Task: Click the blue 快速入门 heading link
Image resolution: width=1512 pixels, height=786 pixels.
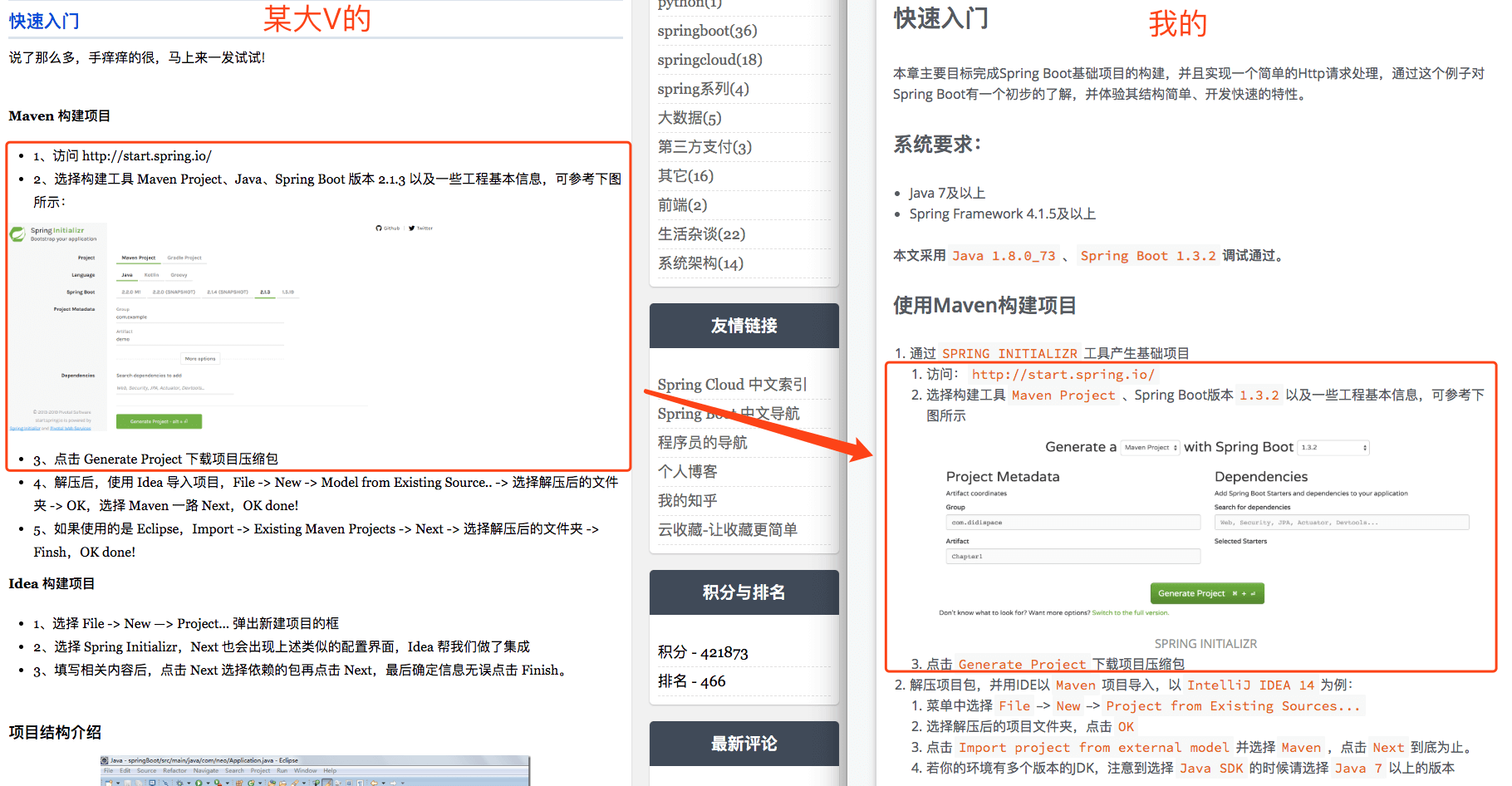Action: tap(44, 22)
